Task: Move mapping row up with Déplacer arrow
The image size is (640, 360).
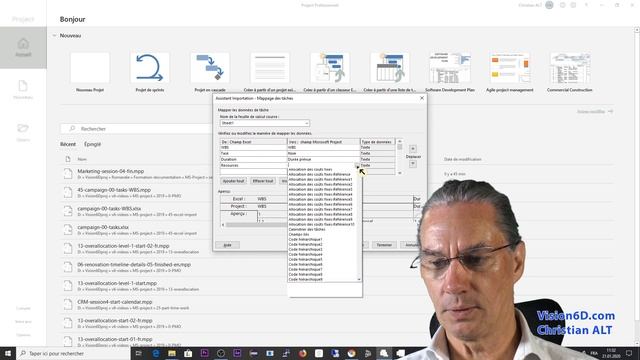Action: [413, 149]
